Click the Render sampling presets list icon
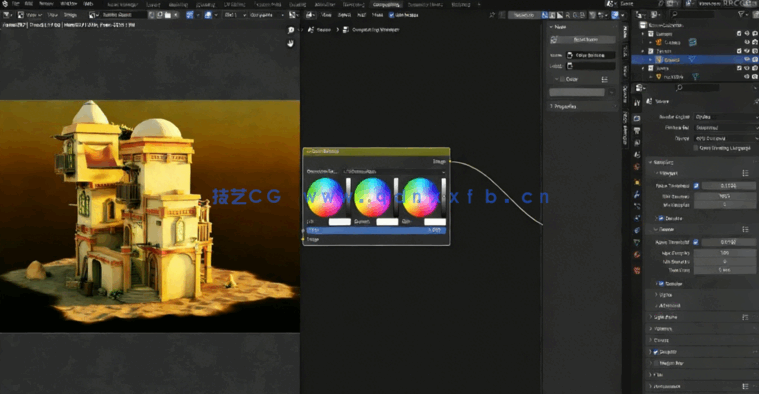Viewport: 759px width, 394px height. (x=745, y=229)
